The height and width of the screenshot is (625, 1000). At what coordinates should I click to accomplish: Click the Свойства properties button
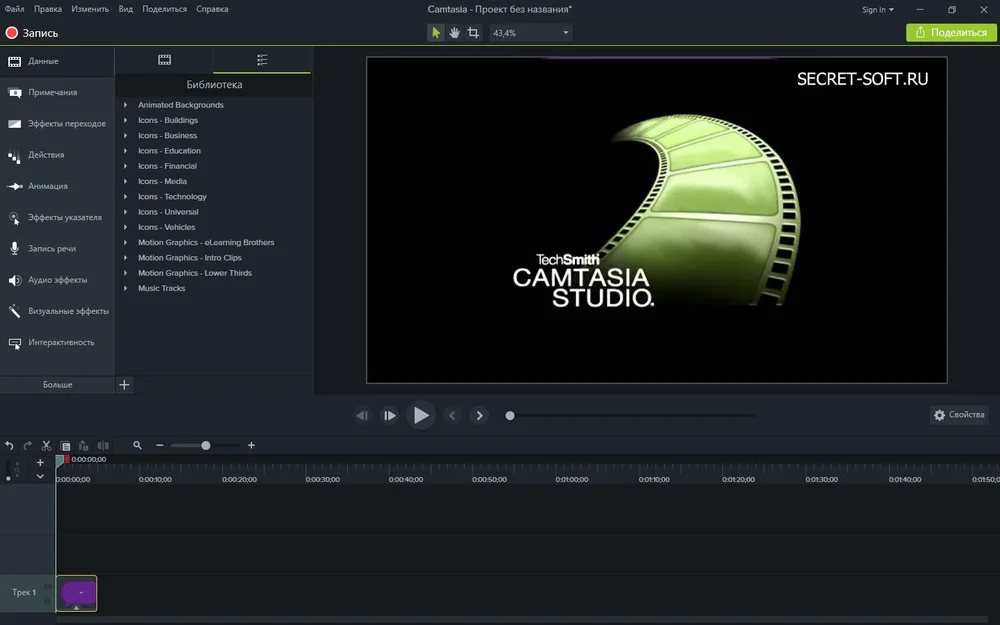(959, 415)
